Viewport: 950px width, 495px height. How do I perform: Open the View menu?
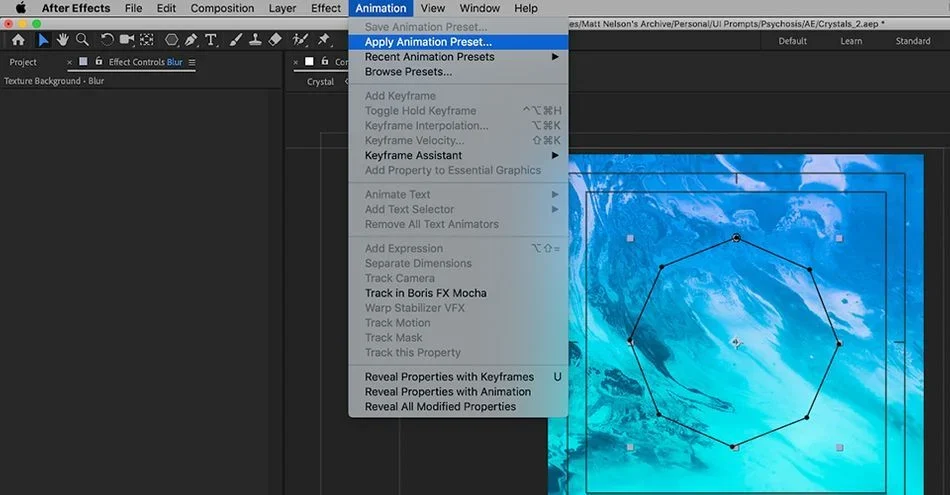click(433, 8)
